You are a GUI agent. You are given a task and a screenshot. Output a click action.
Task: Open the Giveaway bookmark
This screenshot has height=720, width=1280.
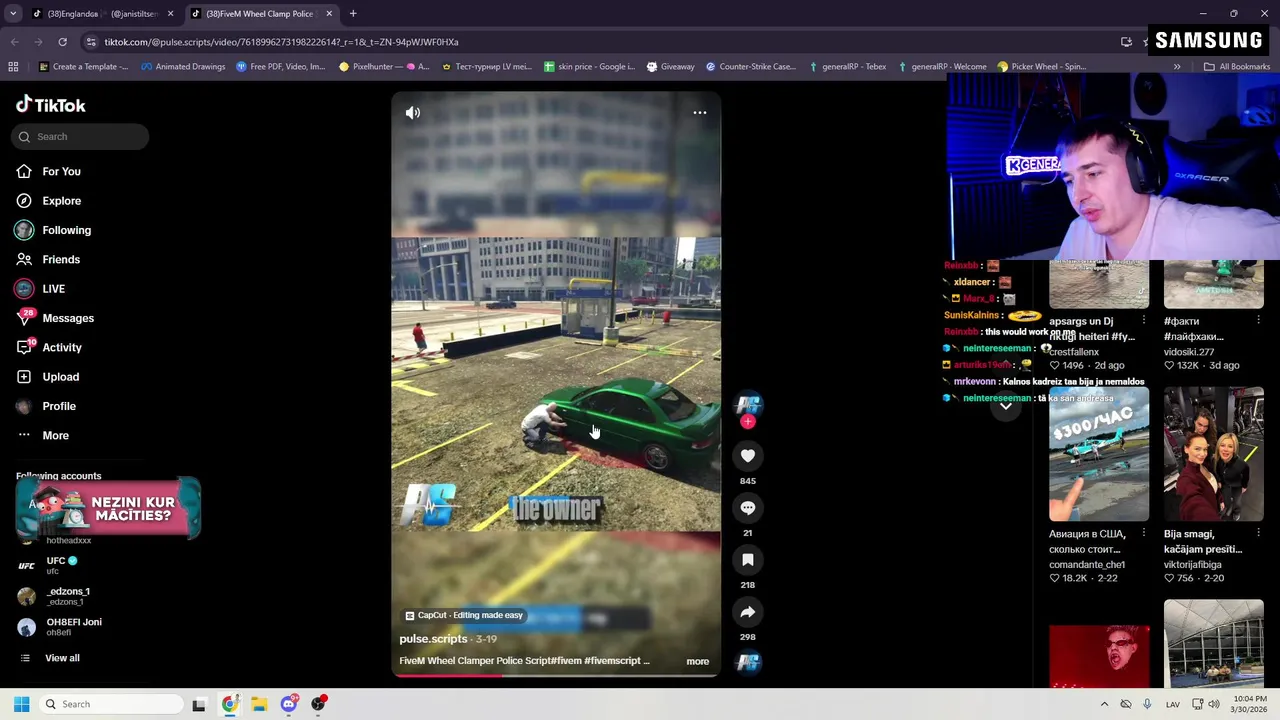pos(670,67)
